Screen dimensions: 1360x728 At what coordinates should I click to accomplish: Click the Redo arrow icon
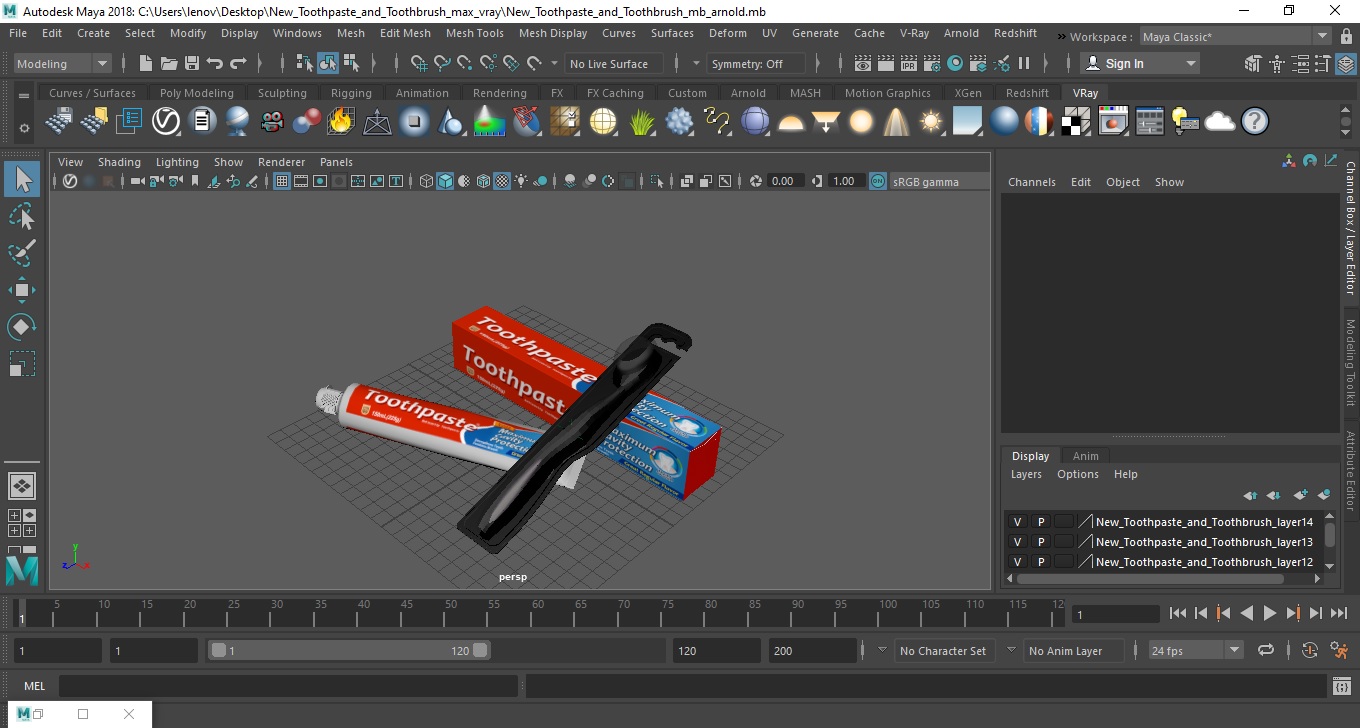tap(238, 63)
